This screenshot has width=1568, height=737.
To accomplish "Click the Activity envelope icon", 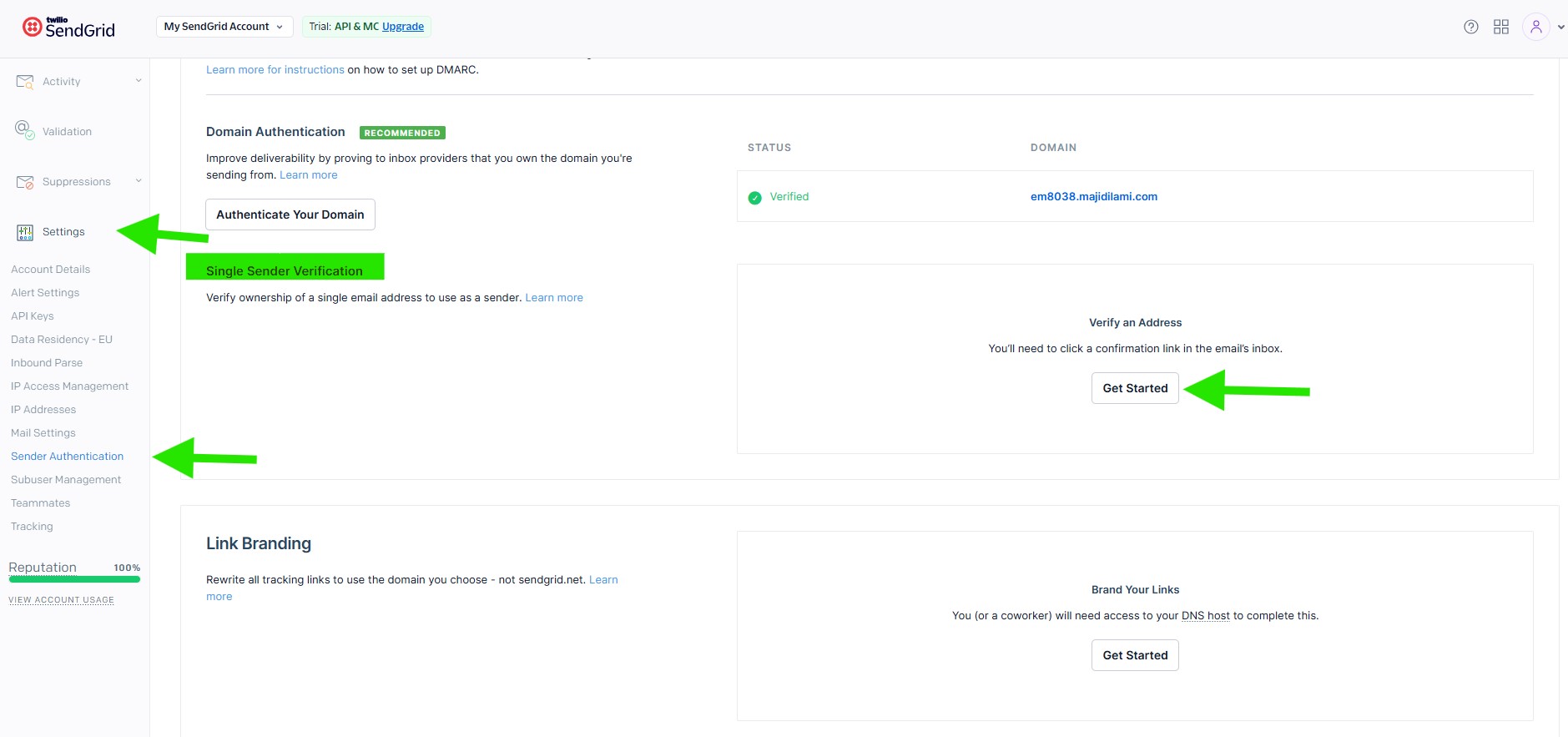I will pyautogui.click(x=24, y=82).
